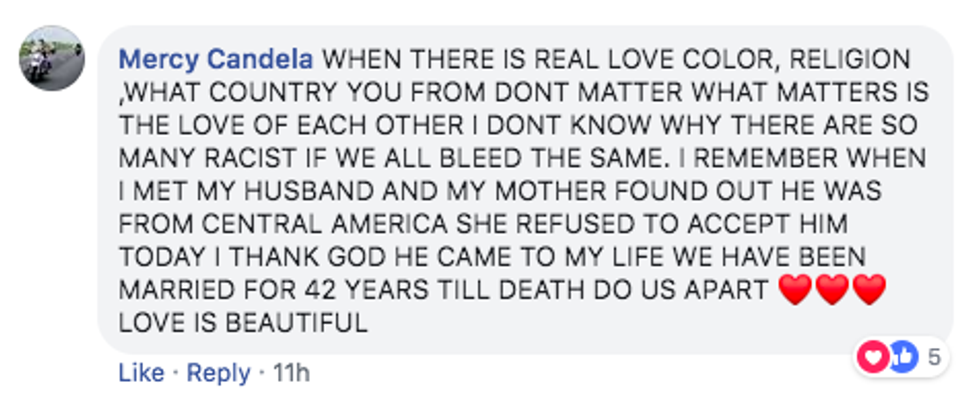This screenshot has height=401, width=980.
Task: Click the heart reaction icon
Action: [x=874, y=355]
